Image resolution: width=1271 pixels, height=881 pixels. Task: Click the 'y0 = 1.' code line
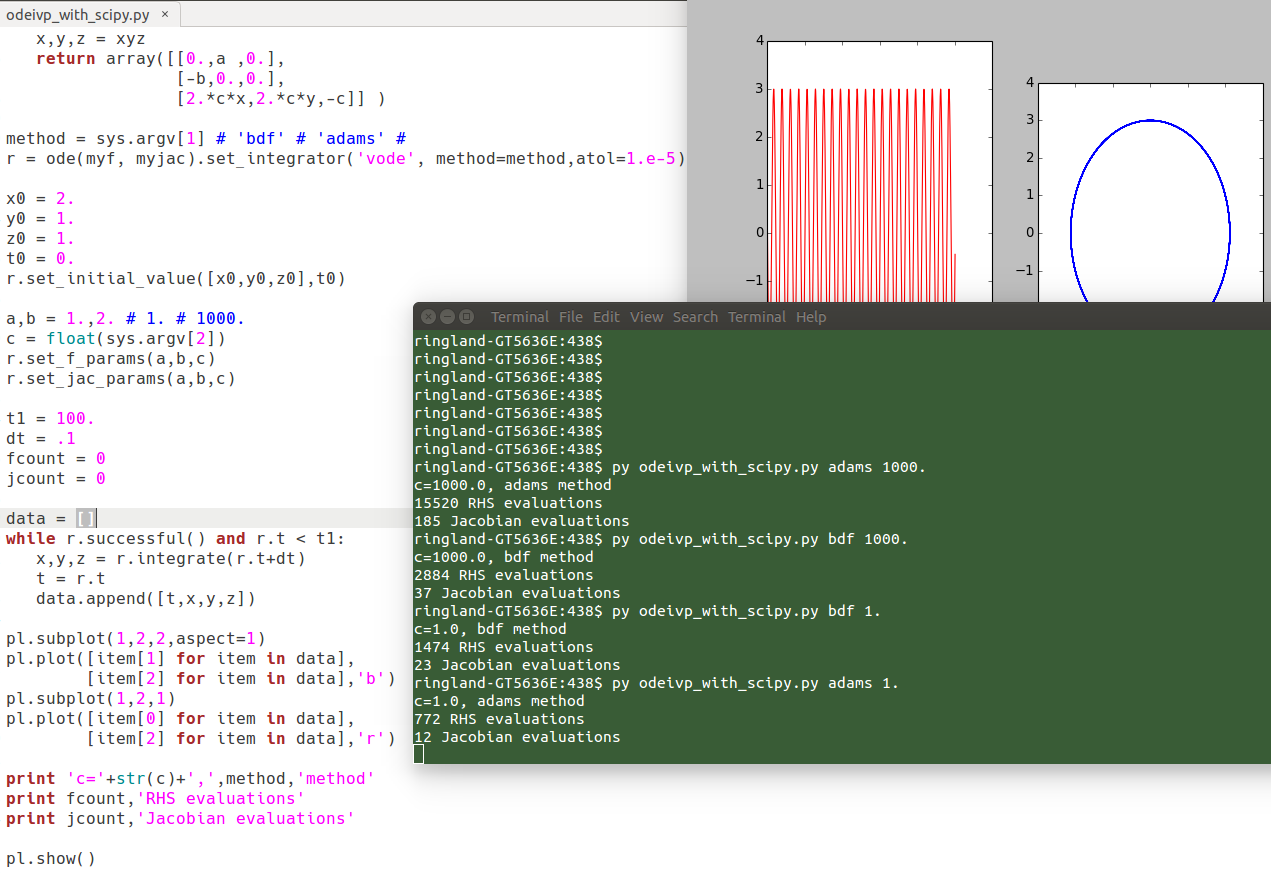pos(40,219)
